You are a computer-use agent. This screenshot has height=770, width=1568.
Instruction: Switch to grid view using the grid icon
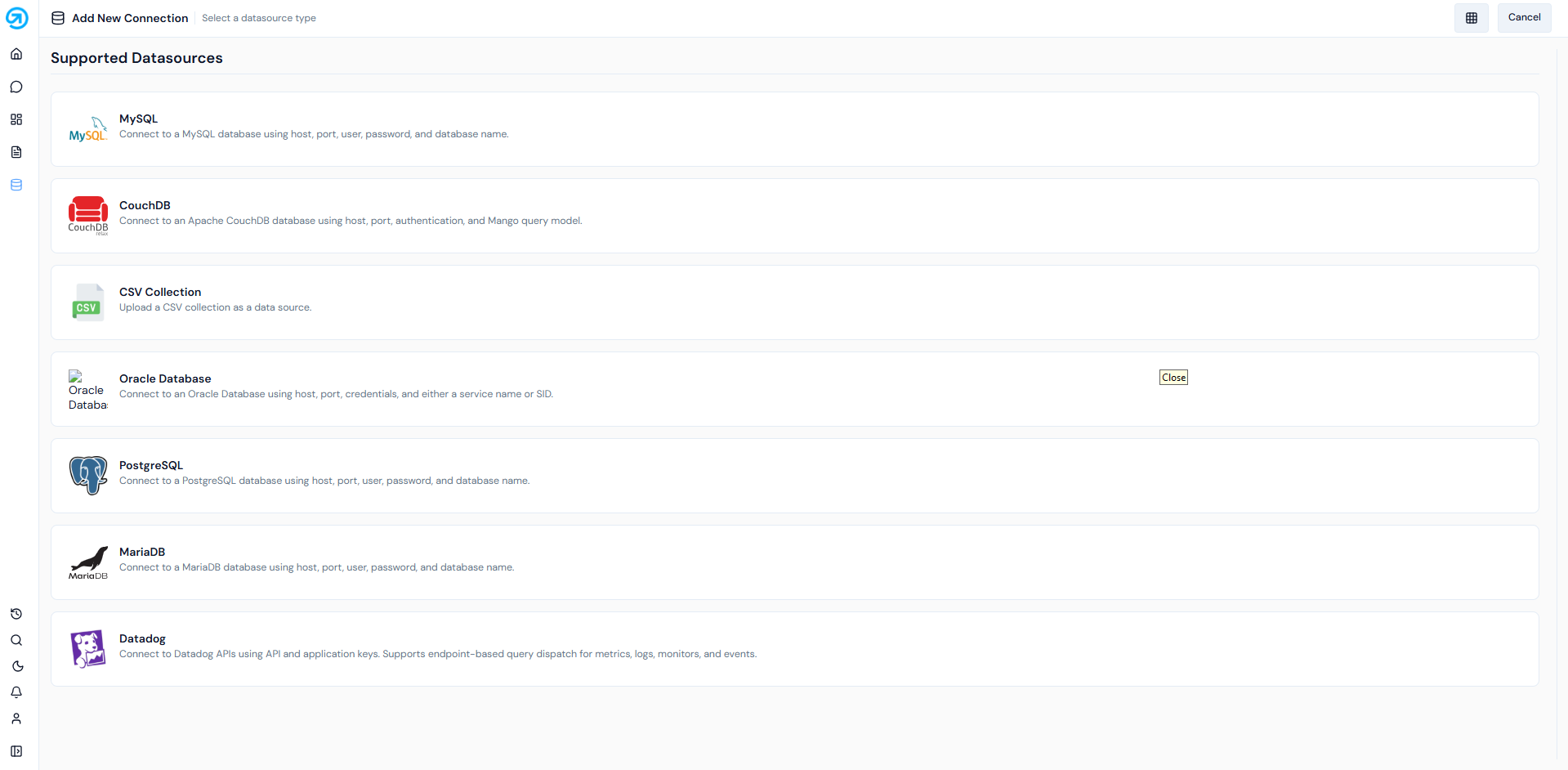point(1472,18)
